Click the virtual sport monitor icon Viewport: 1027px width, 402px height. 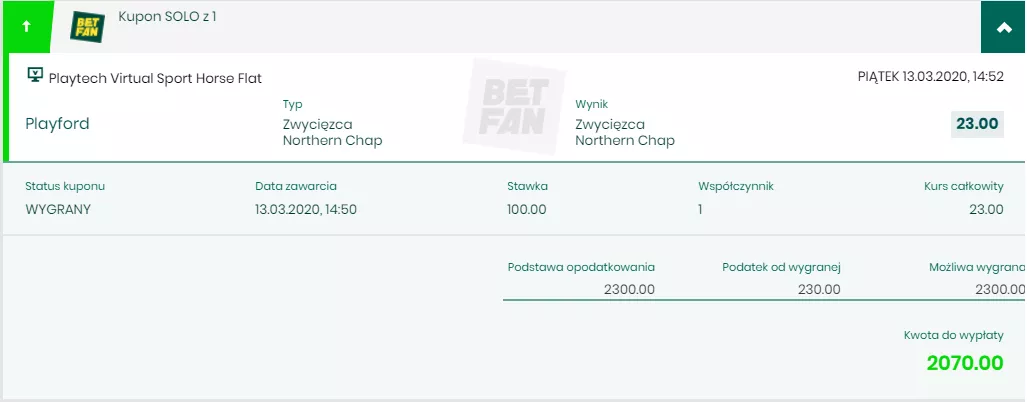coord(34,76)
